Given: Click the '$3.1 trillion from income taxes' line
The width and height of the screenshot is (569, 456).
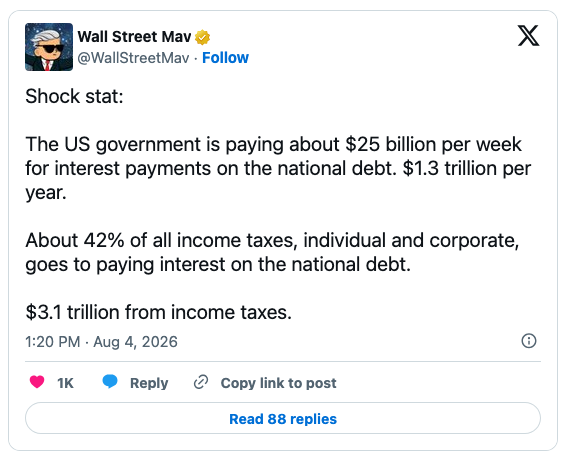Looking at the screenshot, I should tap(159, 312).
